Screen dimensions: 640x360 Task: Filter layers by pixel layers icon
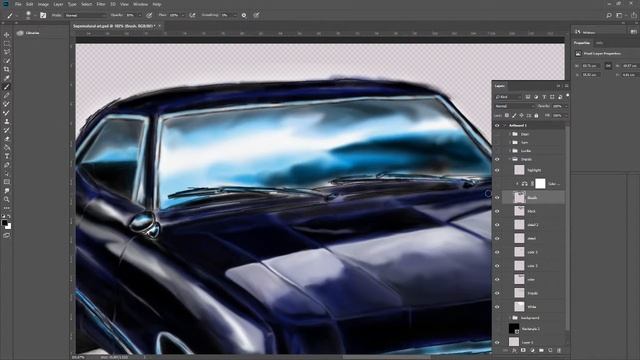tap(528, 97)
